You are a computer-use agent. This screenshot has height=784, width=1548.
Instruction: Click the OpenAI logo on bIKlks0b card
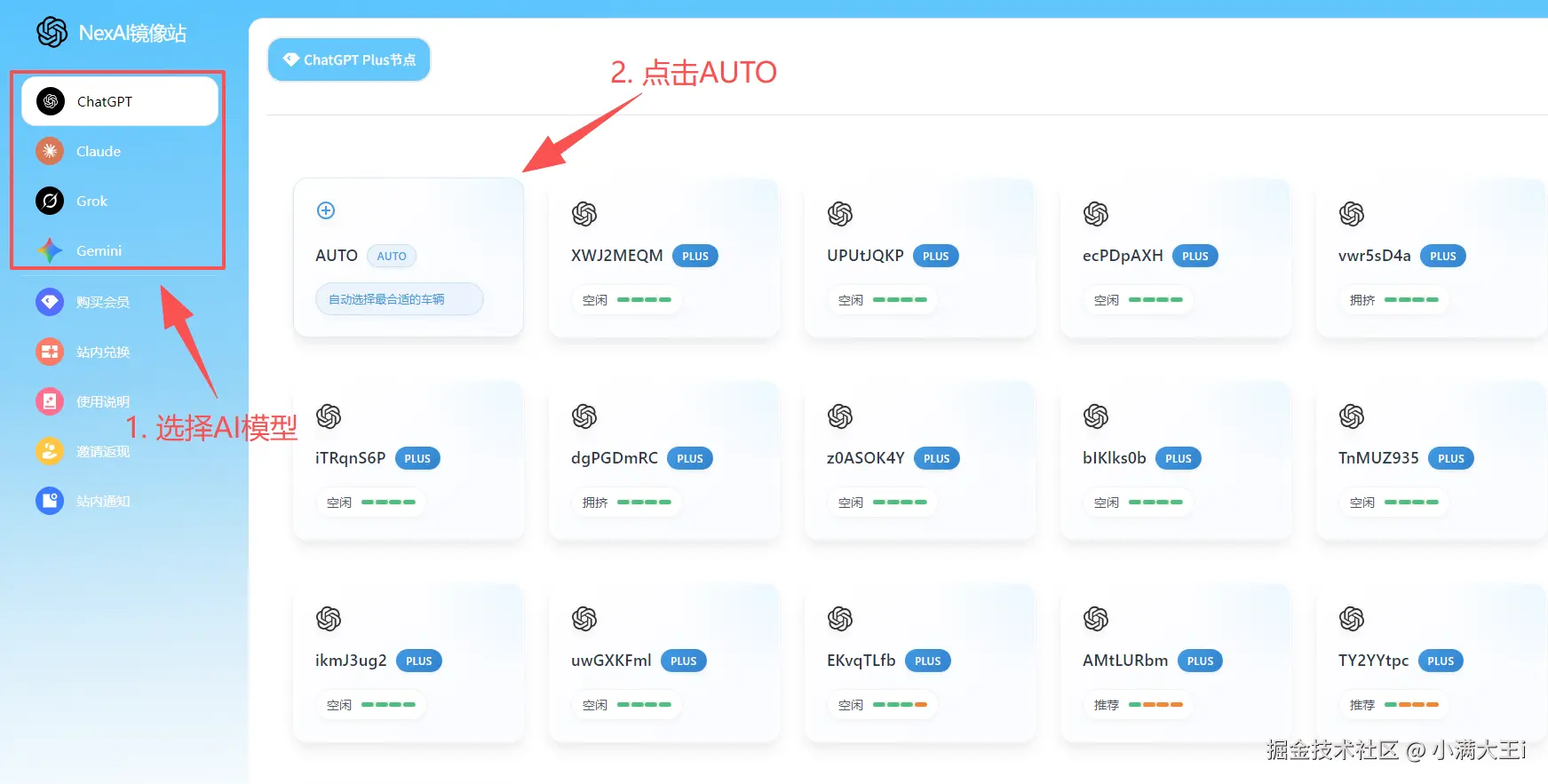pos(1096,416)
